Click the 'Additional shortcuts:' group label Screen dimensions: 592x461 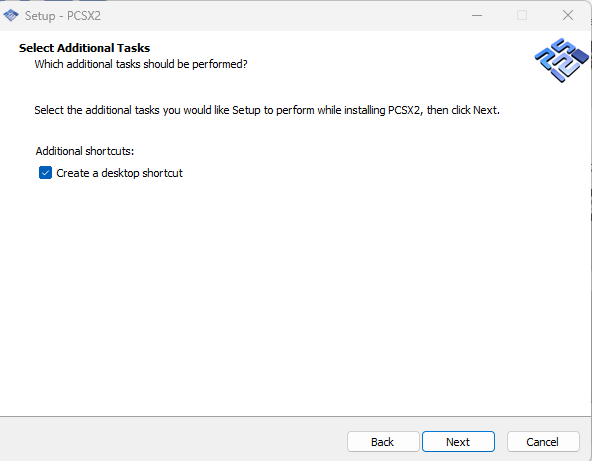pos(85,151)
